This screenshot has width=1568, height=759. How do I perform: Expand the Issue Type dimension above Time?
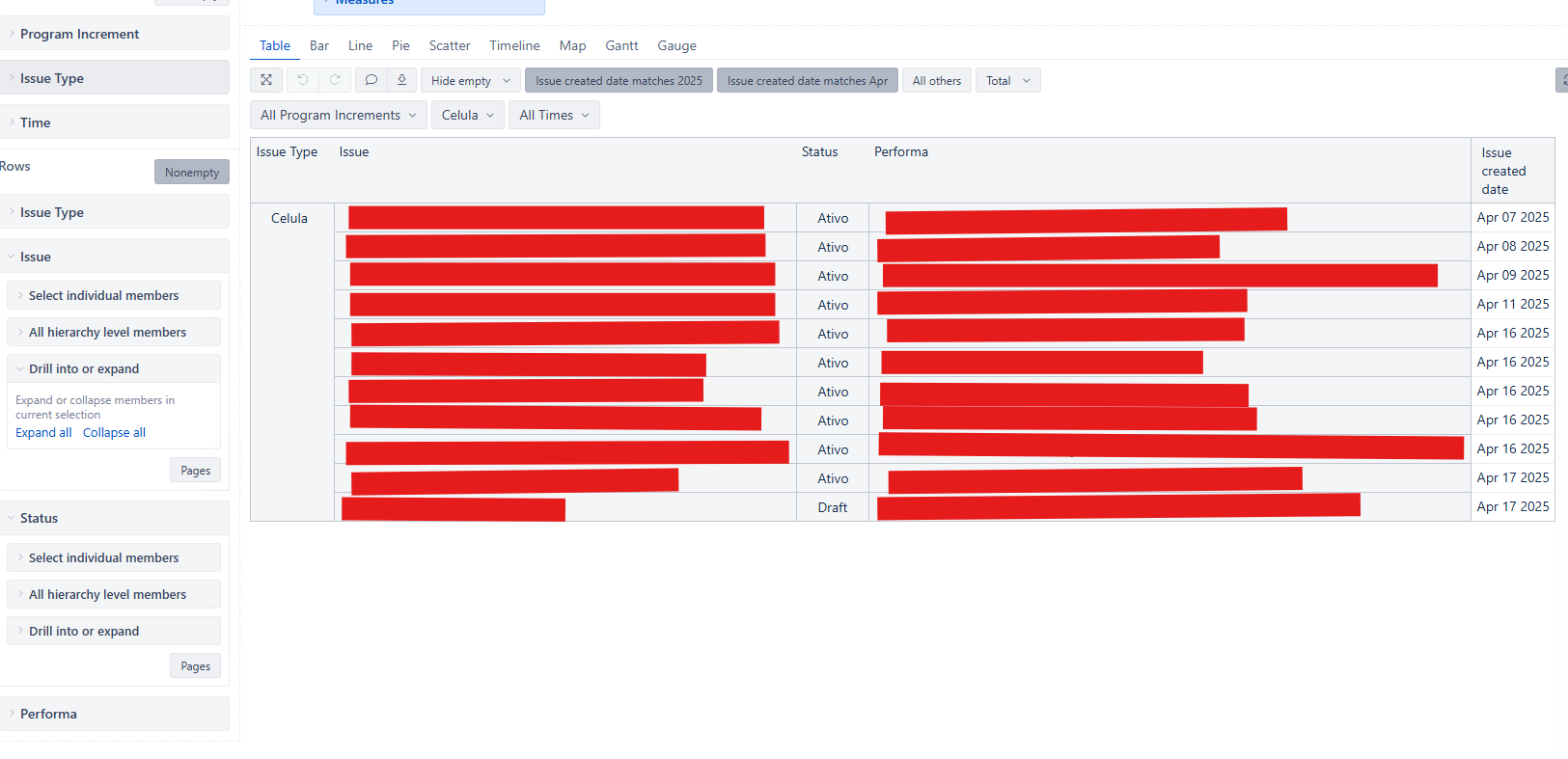click(115, 78)
